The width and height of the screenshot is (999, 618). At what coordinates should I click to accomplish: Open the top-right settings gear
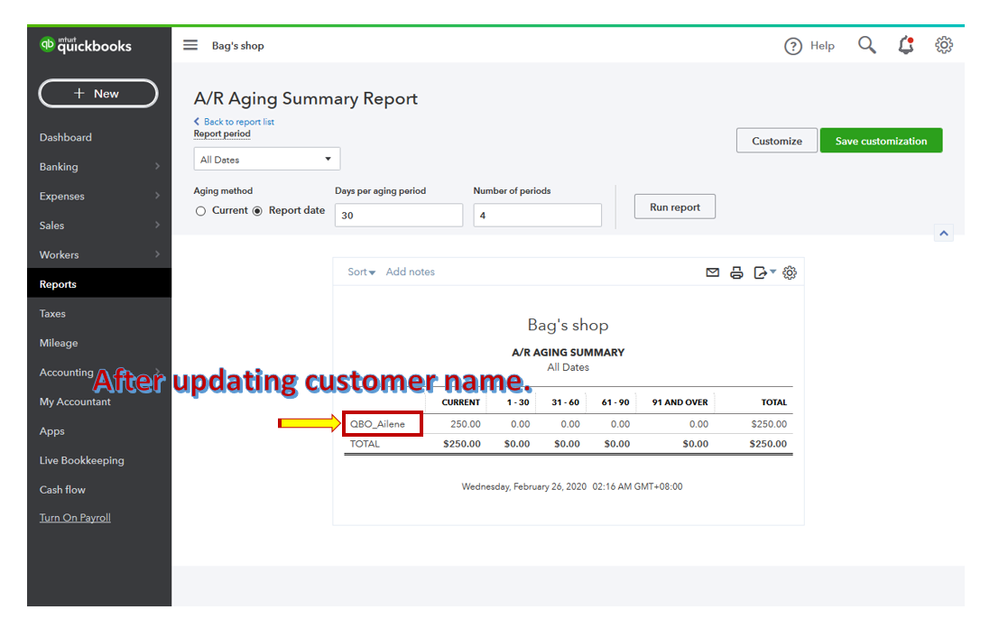(x=944, y=45)
